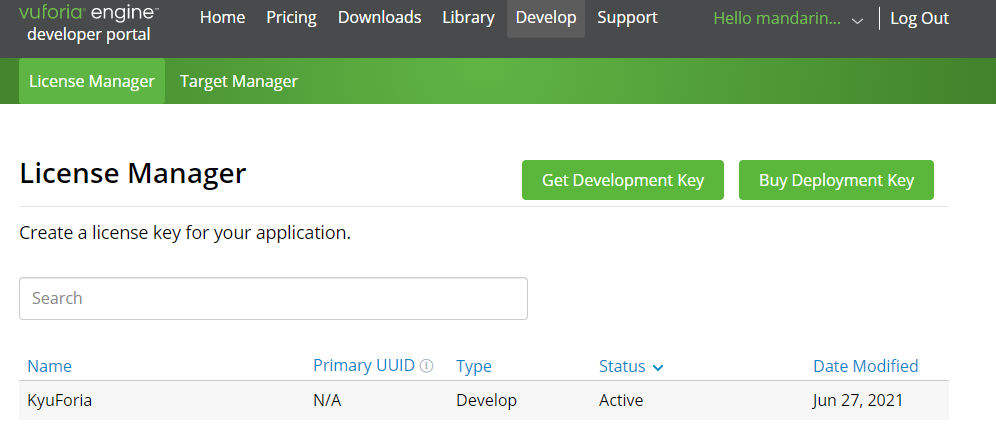
Task: Click the 'Create a license key' description text
Action: click(185, 233)
